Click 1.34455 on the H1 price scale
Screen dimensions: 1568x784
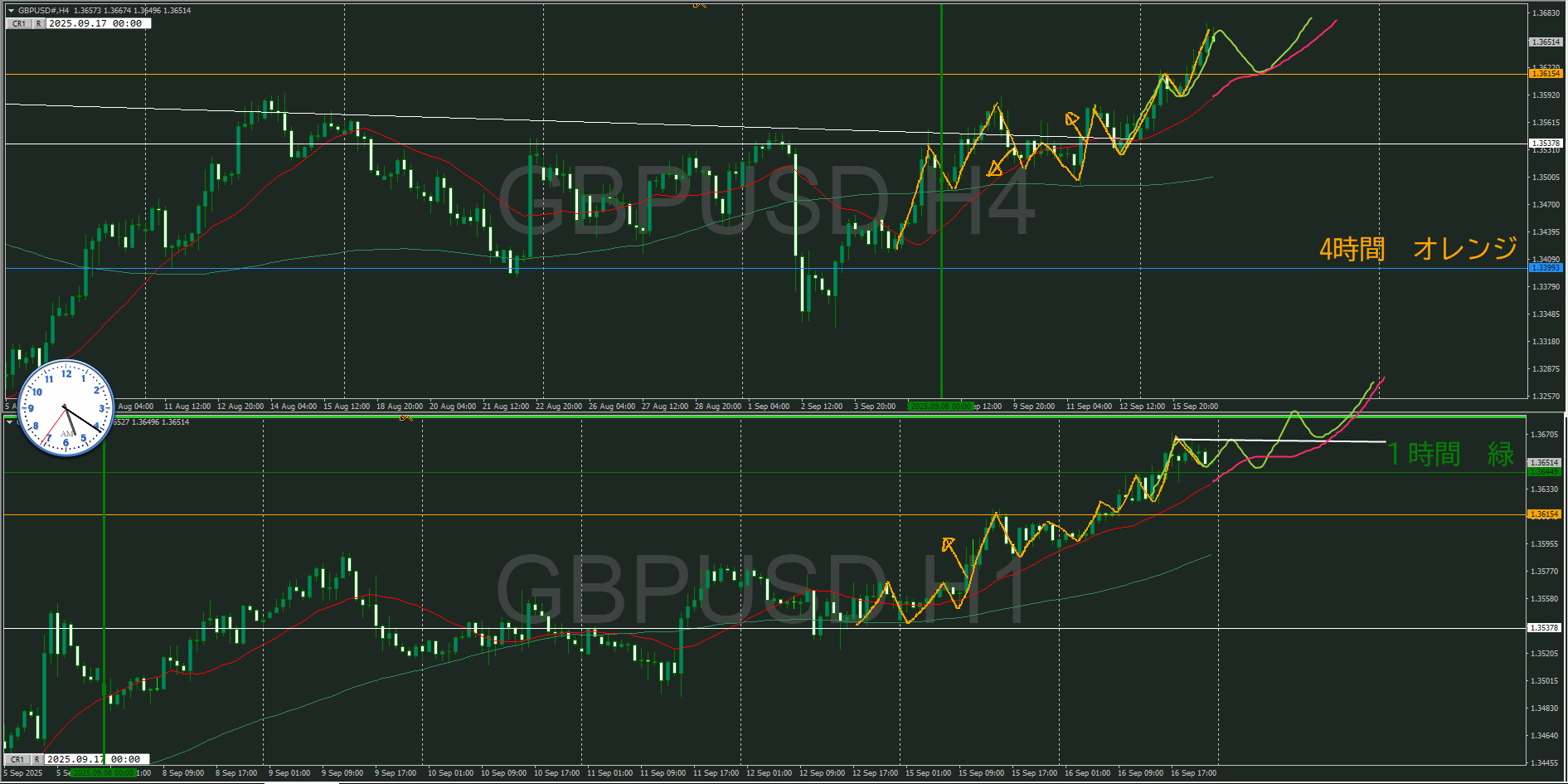(x=1544, y=762)
